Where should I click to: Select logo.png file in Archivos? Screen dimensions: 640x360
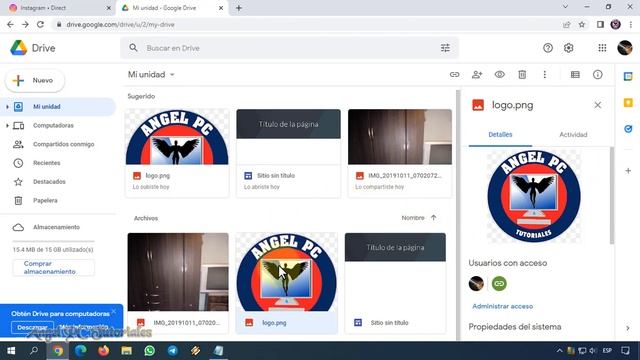point(287,283)
